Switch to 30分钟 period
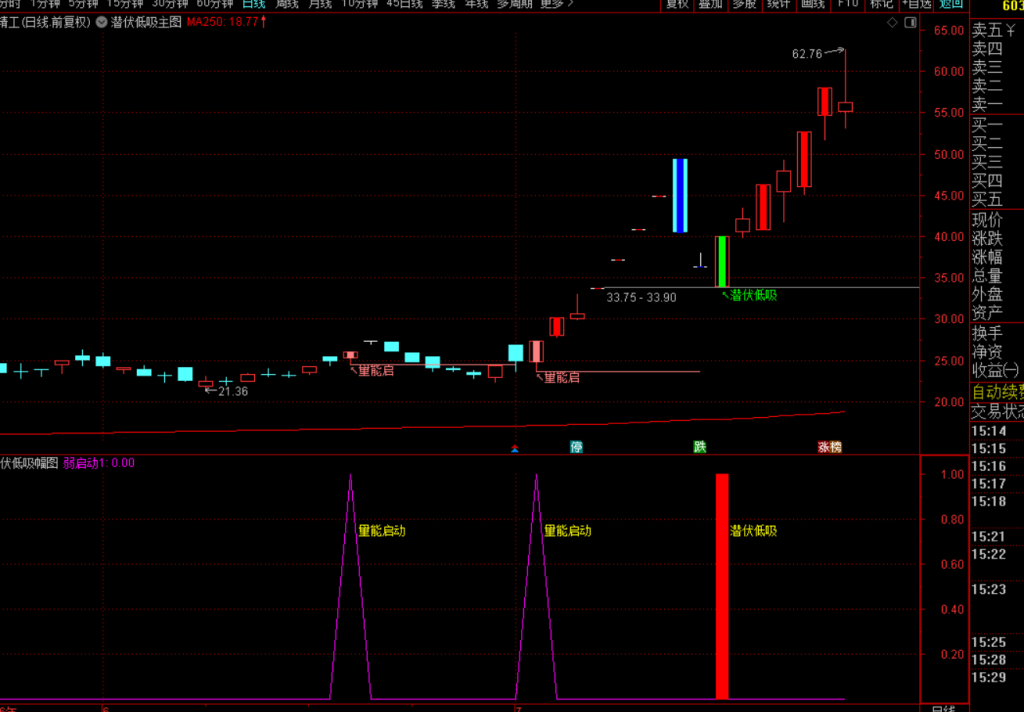The image size is (1024, 712). pyautogui.click(x=170, y=4)
